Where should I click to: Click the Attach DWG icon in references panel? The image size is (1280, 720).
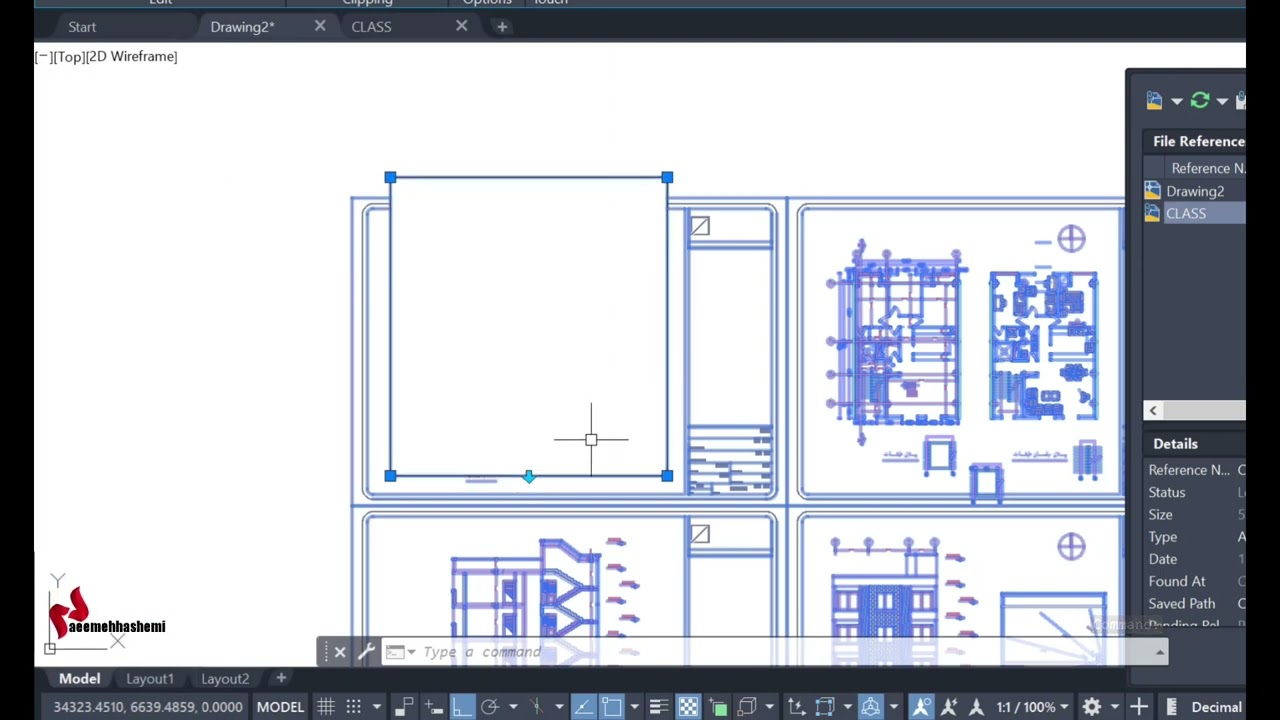1154,100
